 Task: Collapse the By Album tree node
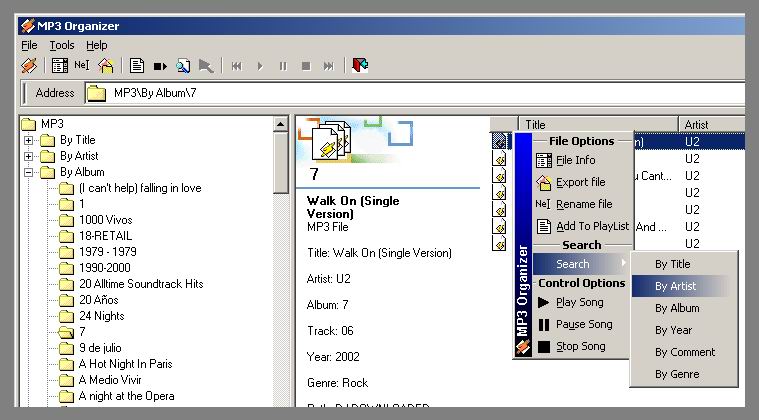[29, 172]
